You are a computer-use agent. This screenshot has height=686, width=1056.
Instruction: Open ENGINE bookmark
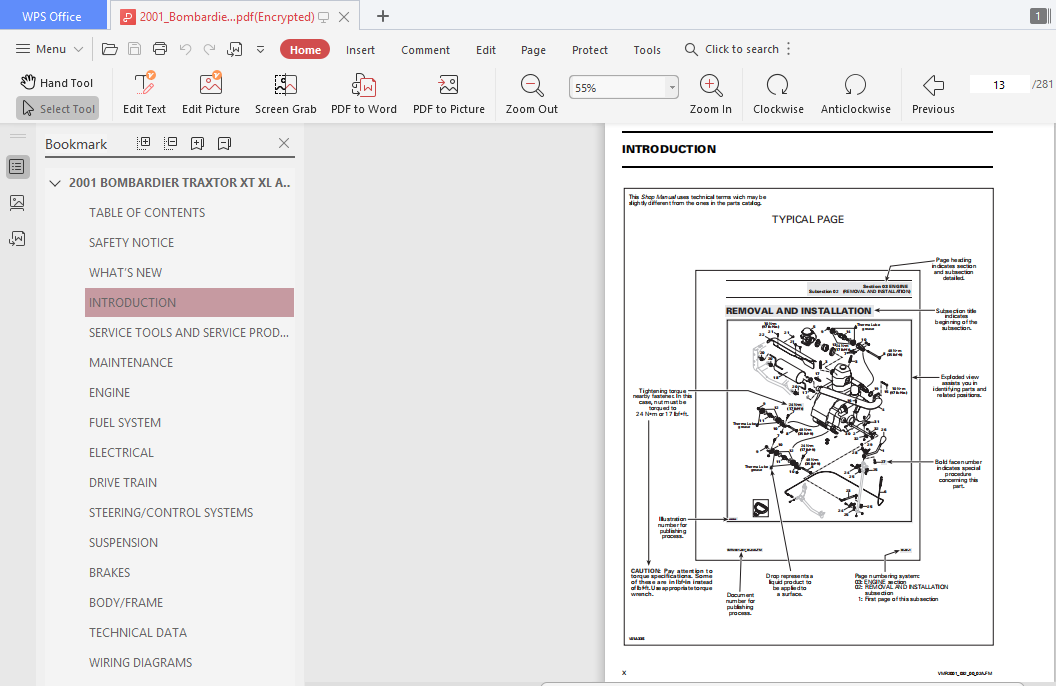[x=109, y=392]
